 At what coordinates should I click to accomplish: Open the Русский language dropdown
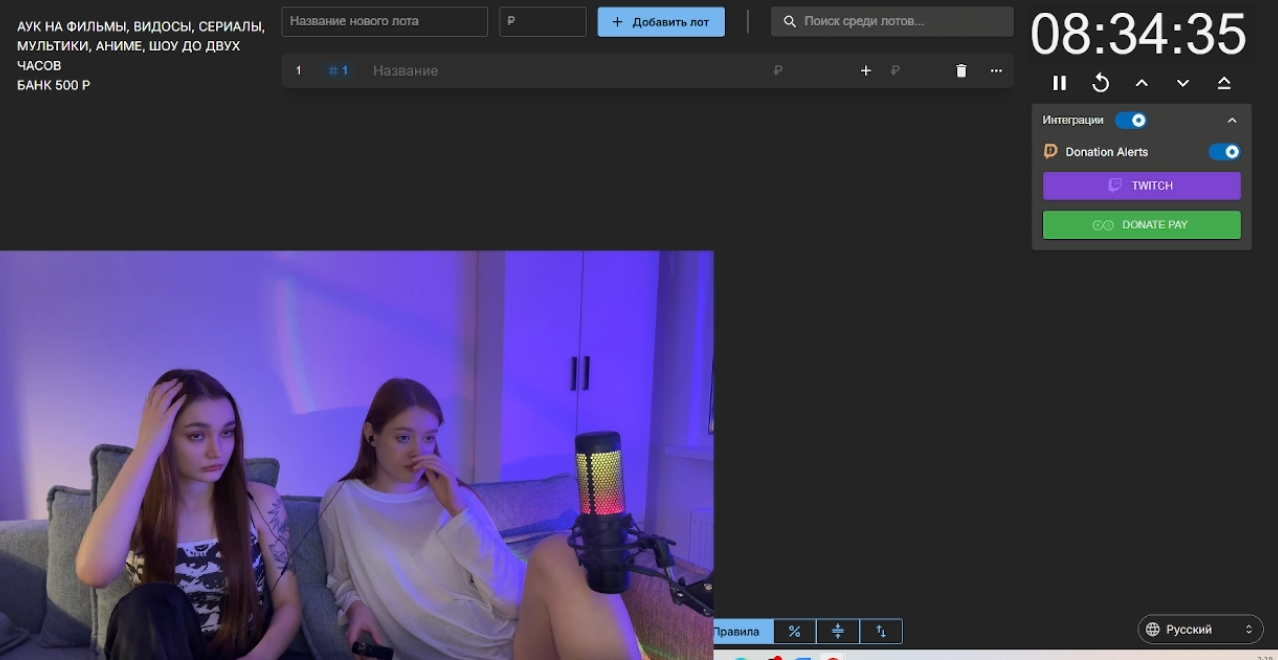1200,629
